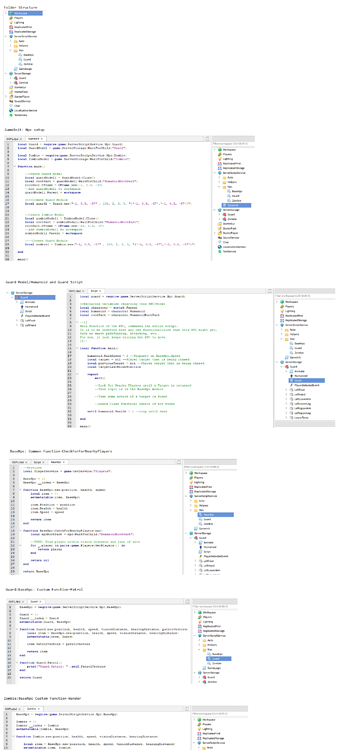Collapse the comment block fold in Guard Script code
363x750 pixels.
click(77, 322)
